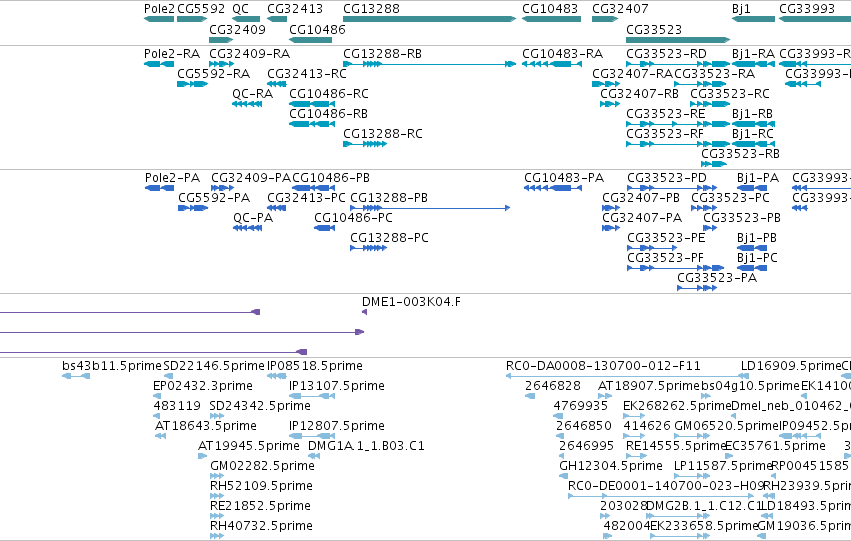Select the CG5592 gene label
Image resolution: width=851 pixels, height=541 pixels.
(201, 9)
